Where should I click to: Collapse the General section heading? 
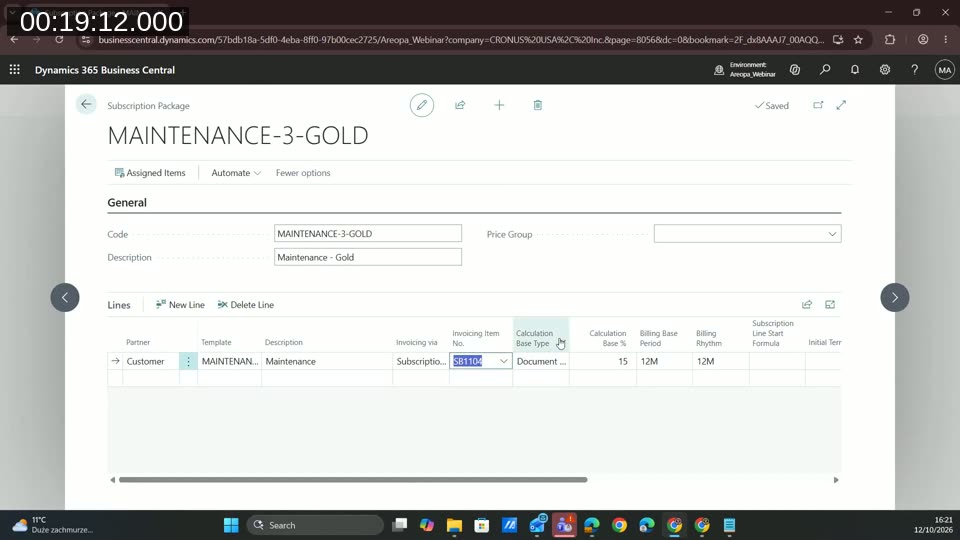127,203
